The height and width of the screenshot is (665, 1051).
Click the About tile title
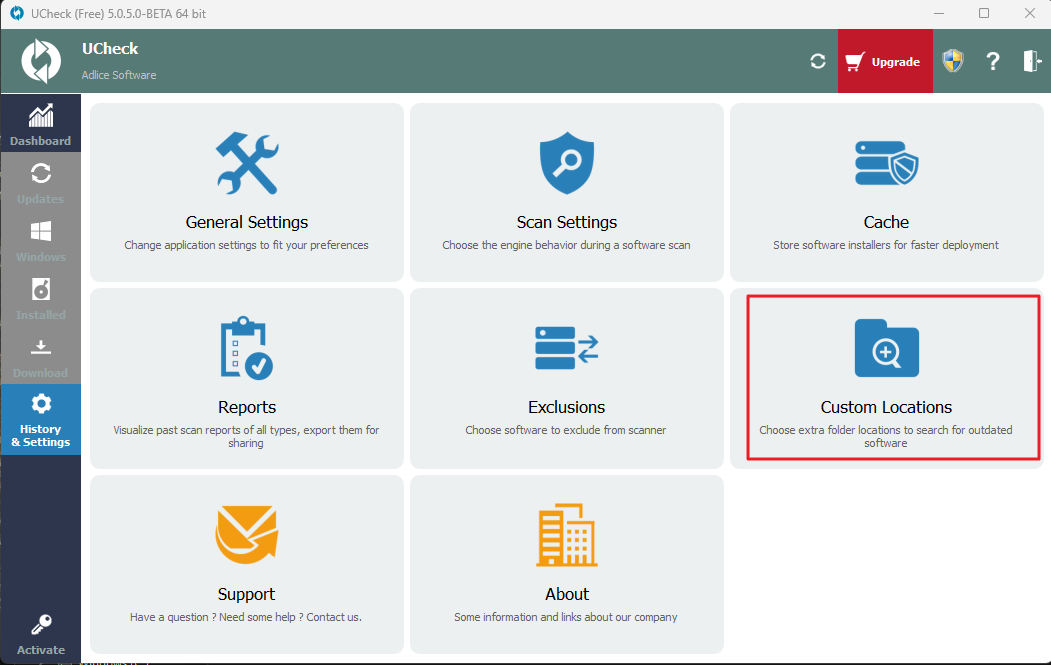[x=567, y=594]
